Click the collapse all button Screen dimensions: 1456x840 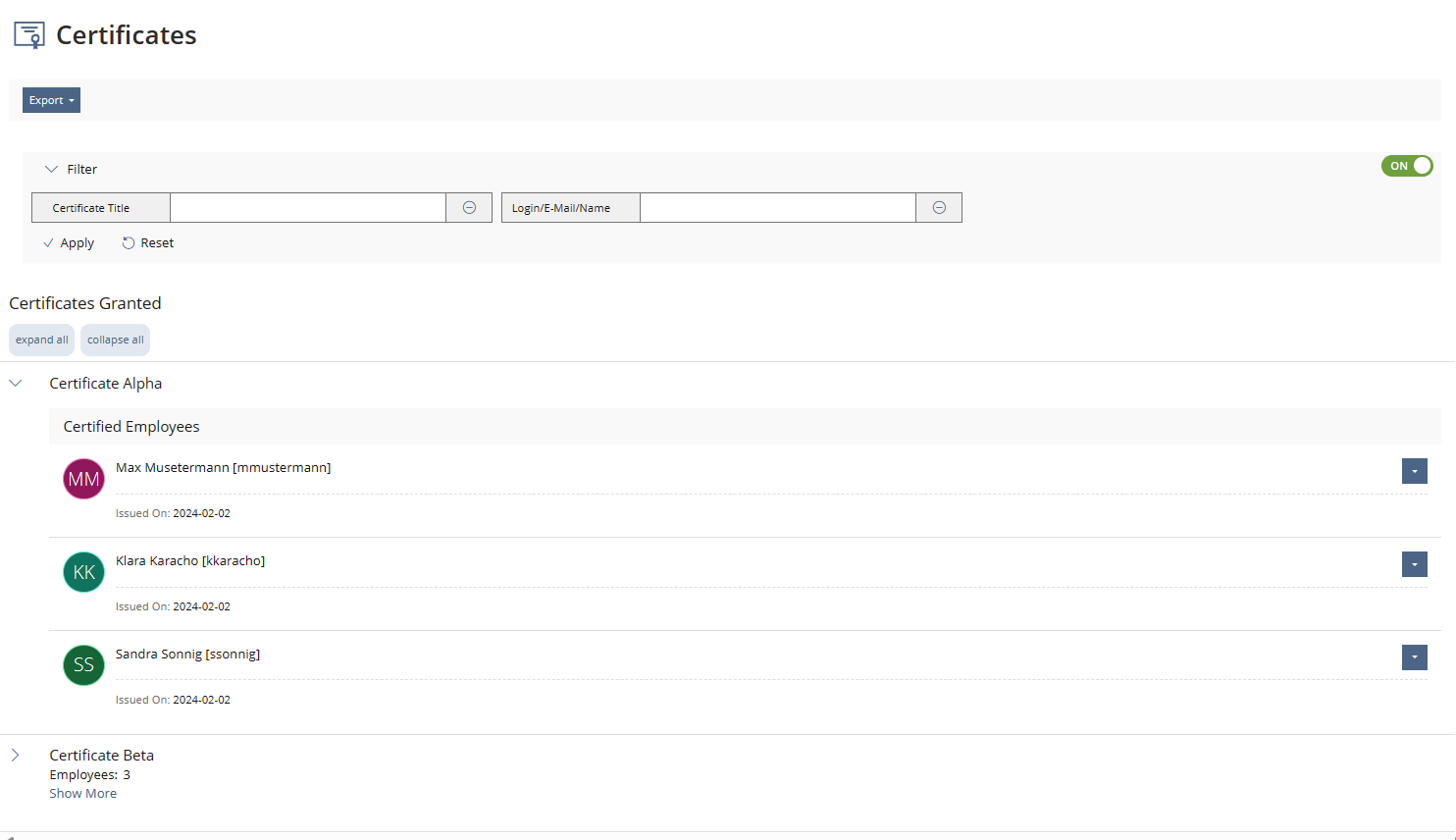click(x=116, y=340)
